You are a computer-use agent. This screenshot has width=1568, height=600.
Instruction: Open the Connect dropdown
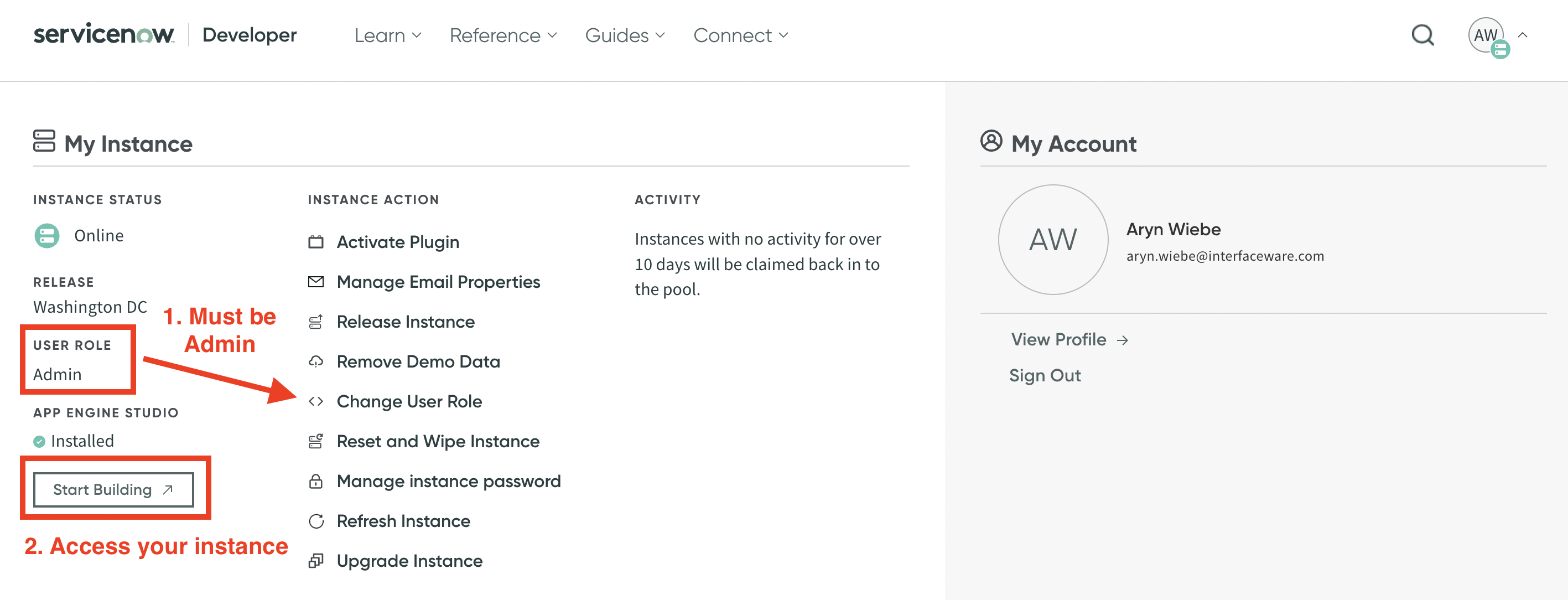pos(740,35)
